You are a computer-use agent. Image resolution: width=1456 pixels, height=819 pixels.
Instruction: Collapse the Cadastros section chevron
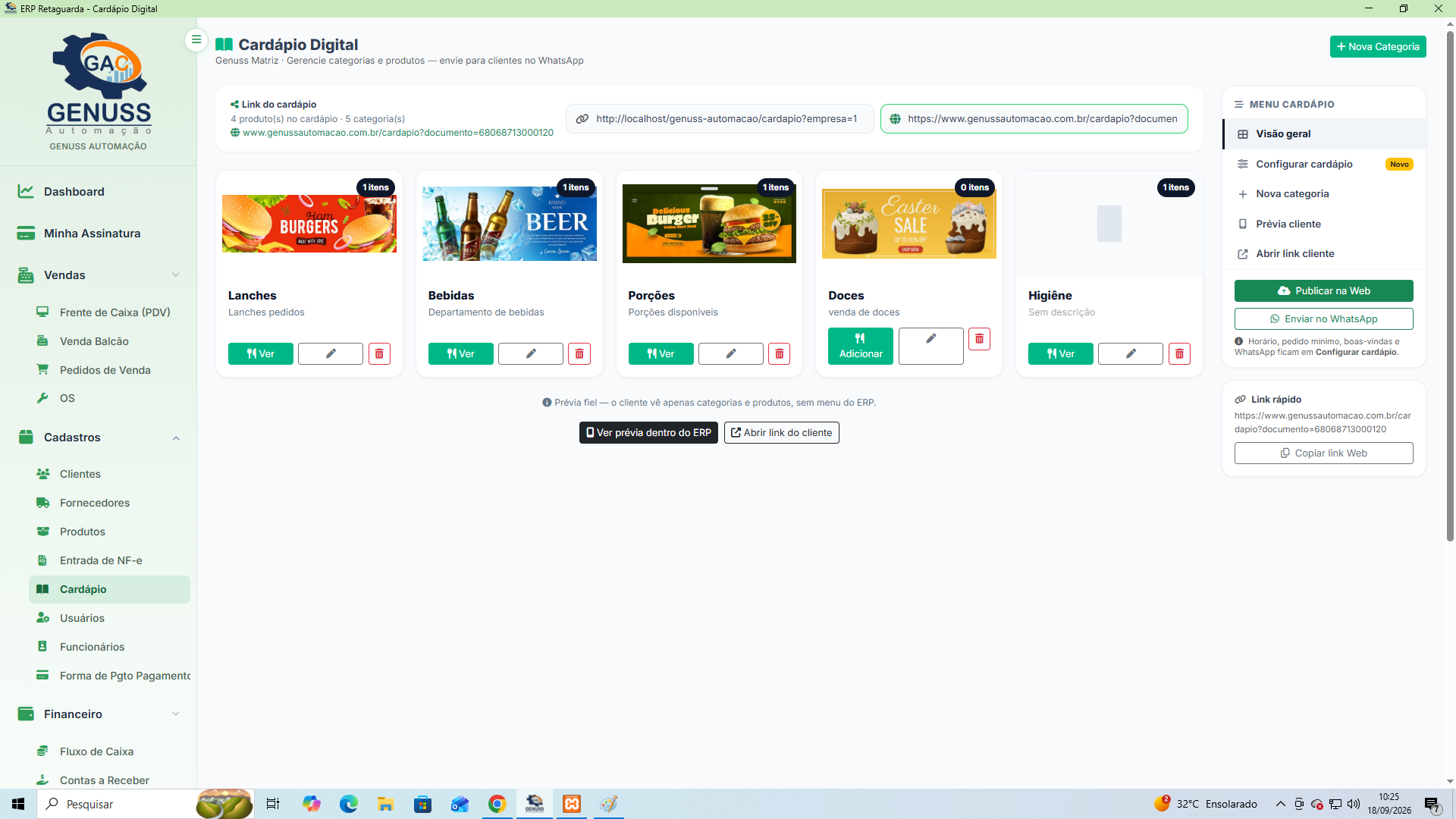pyautogui.click(x=176, y=438)
